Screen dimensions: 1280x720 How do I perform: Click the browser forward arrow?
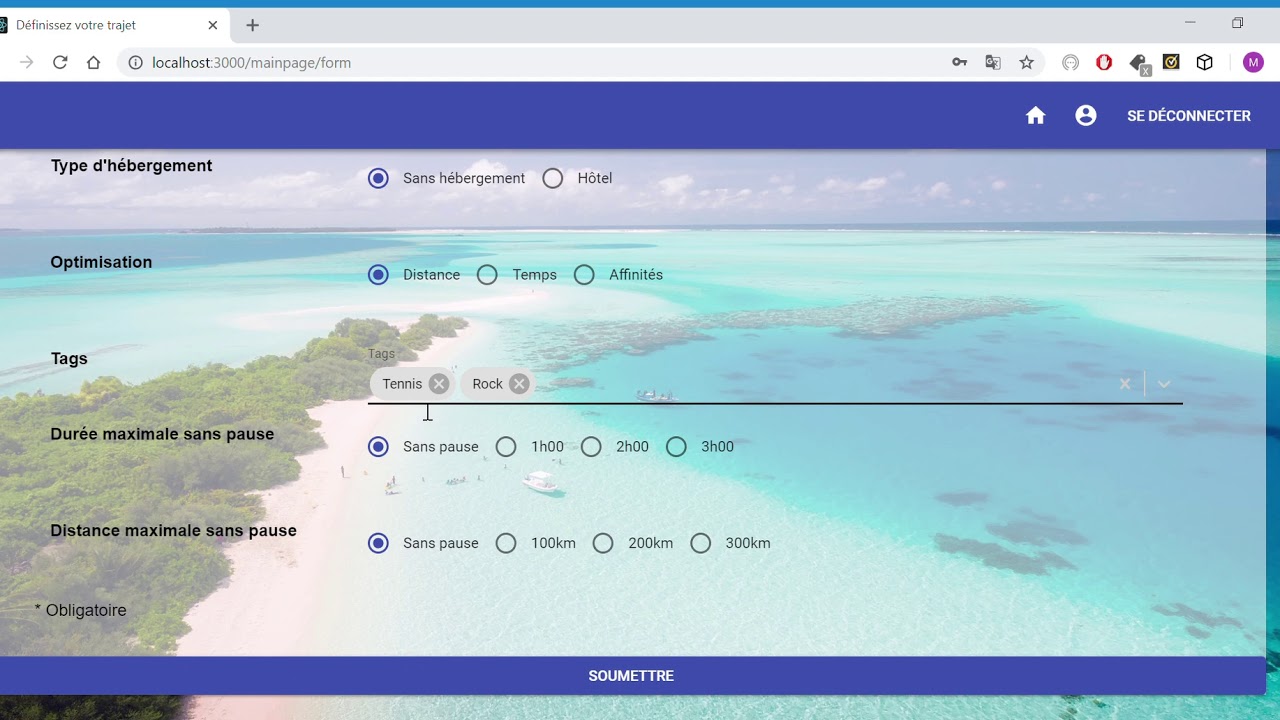(27, 62)
